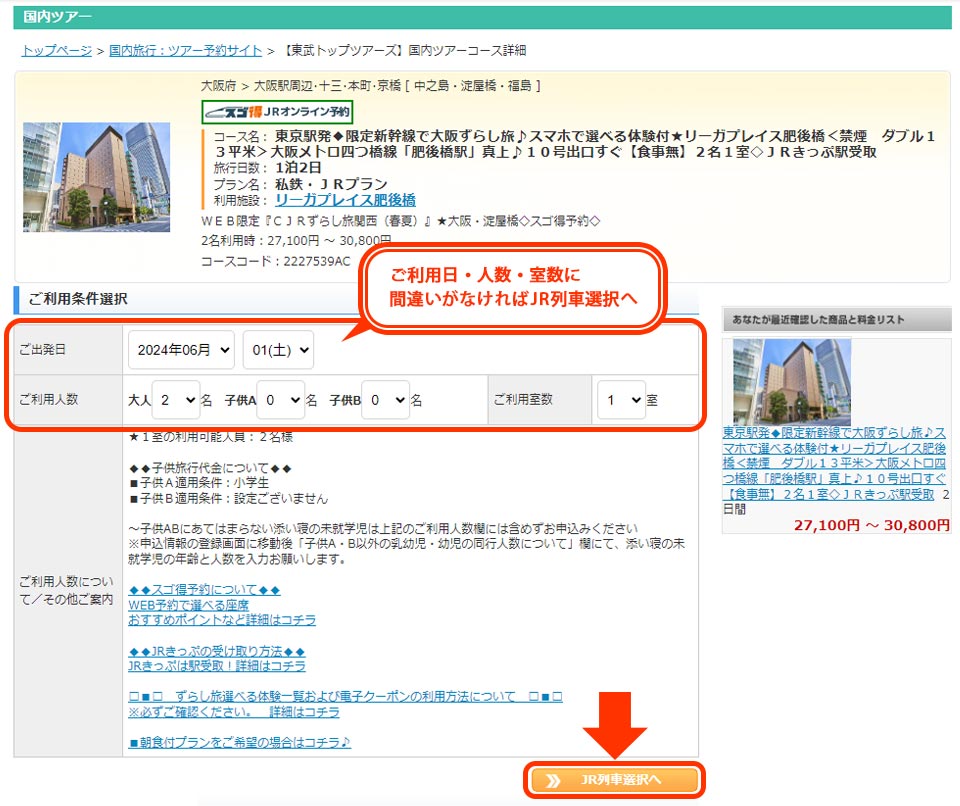960x806 pixels.
Task: Open the ご利用室数 room count dropdown
Action: tap(621, 399)
